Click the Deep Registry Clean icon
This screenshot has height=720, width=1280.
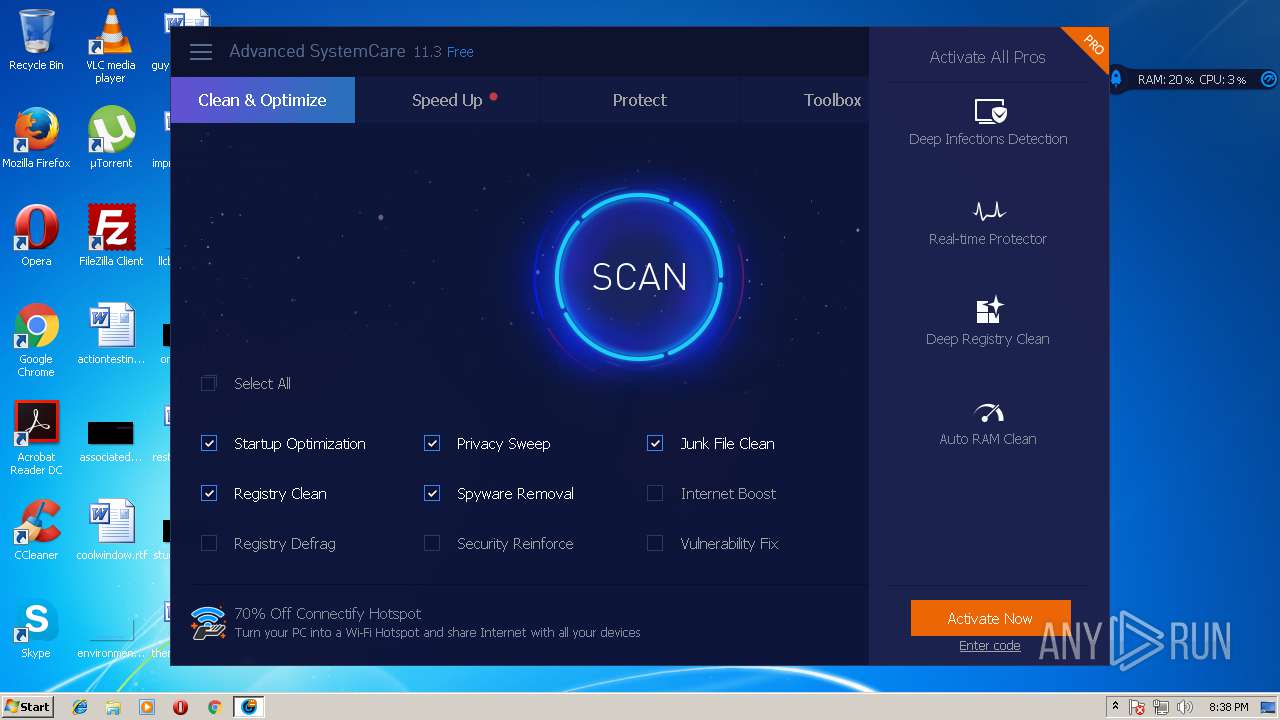click(989, 310)
